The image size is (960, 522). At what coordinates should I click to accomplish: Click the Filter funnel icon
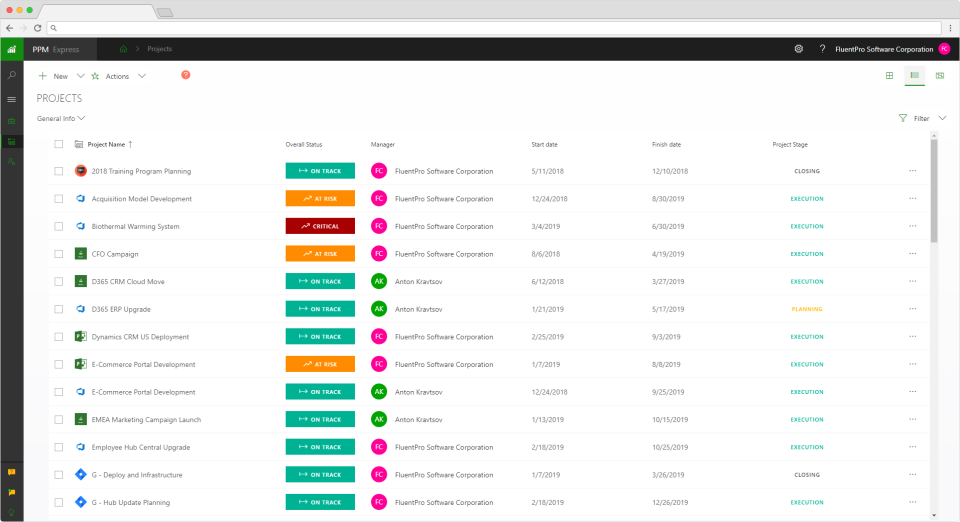902,118
